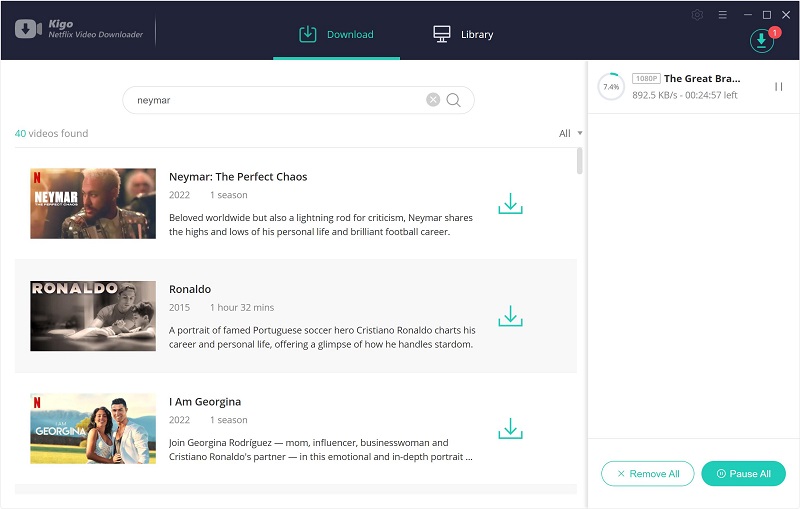
Task: Open the All filter dropdown
Action: [x=570, y=134]
